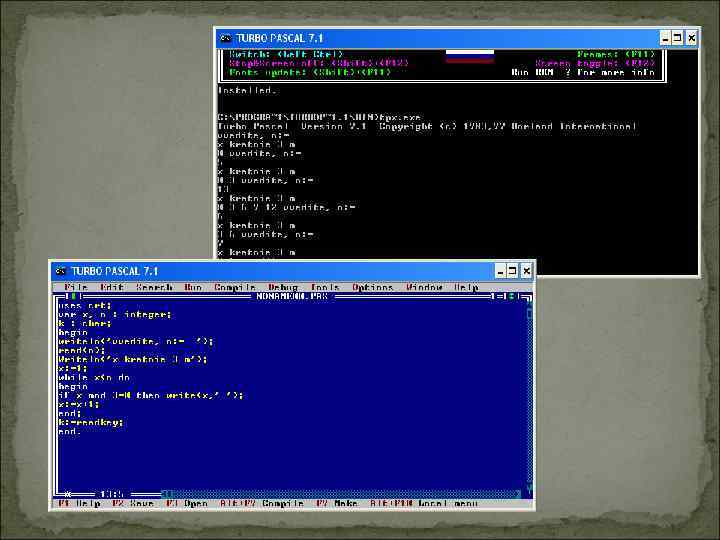The width and height of the screenshot is (720, 540).
Task: Click the Russian flag in console header
Action: [x=470, y=57]
